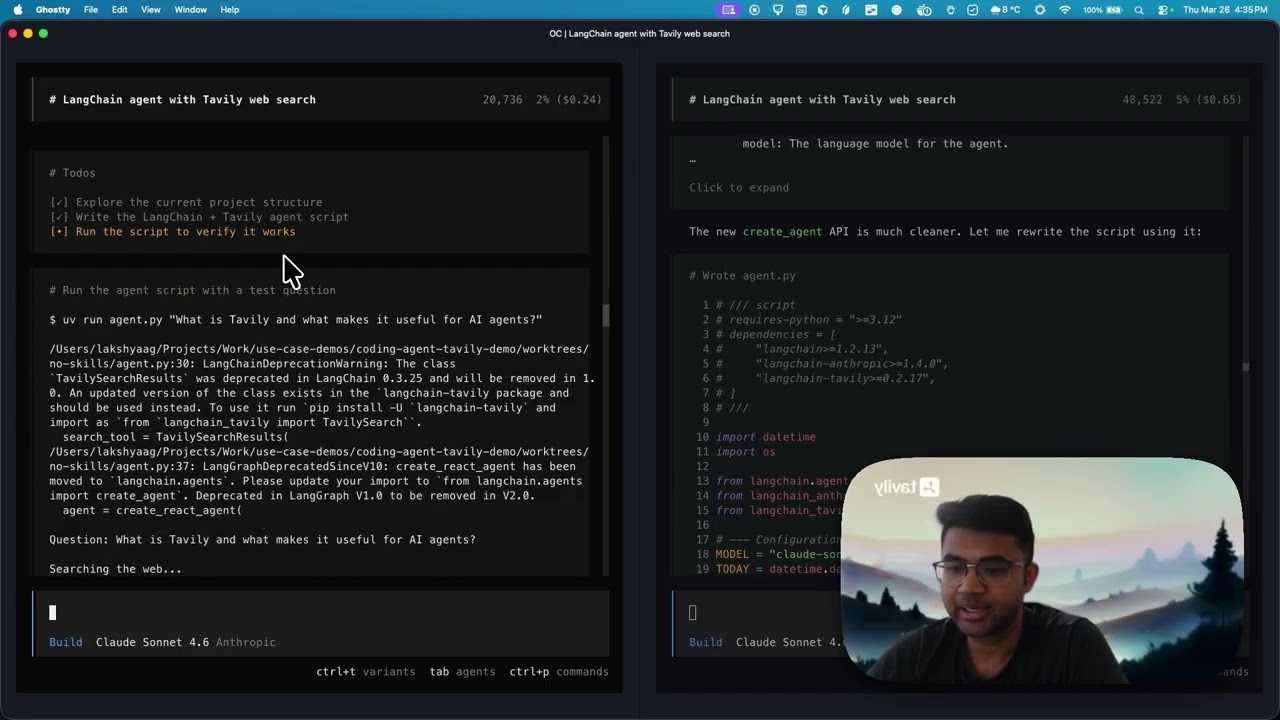
Task: Click Run the agent script heading
Action: [192, 290]
